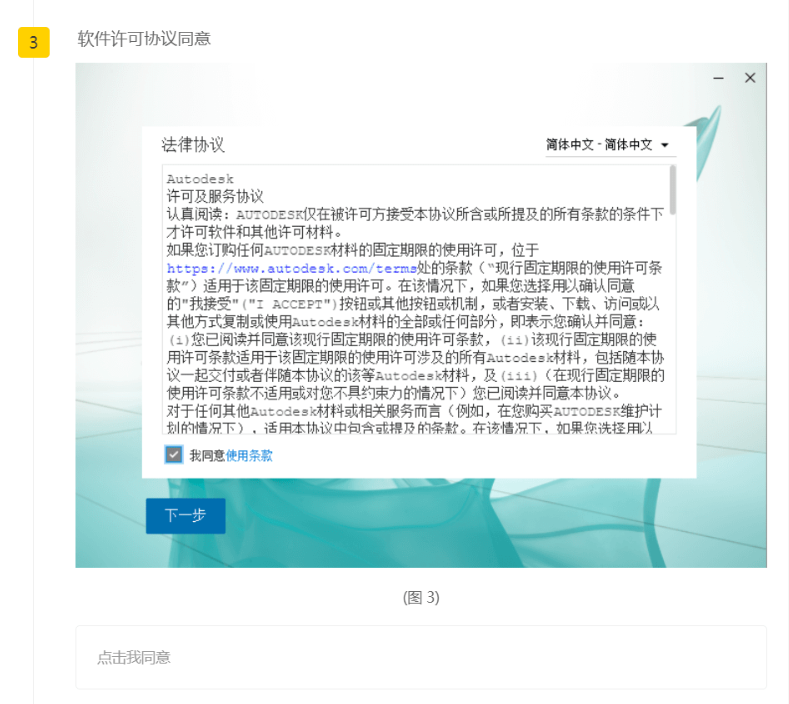
Task: Click the (图 3) image caption
Action: (421, 597)
